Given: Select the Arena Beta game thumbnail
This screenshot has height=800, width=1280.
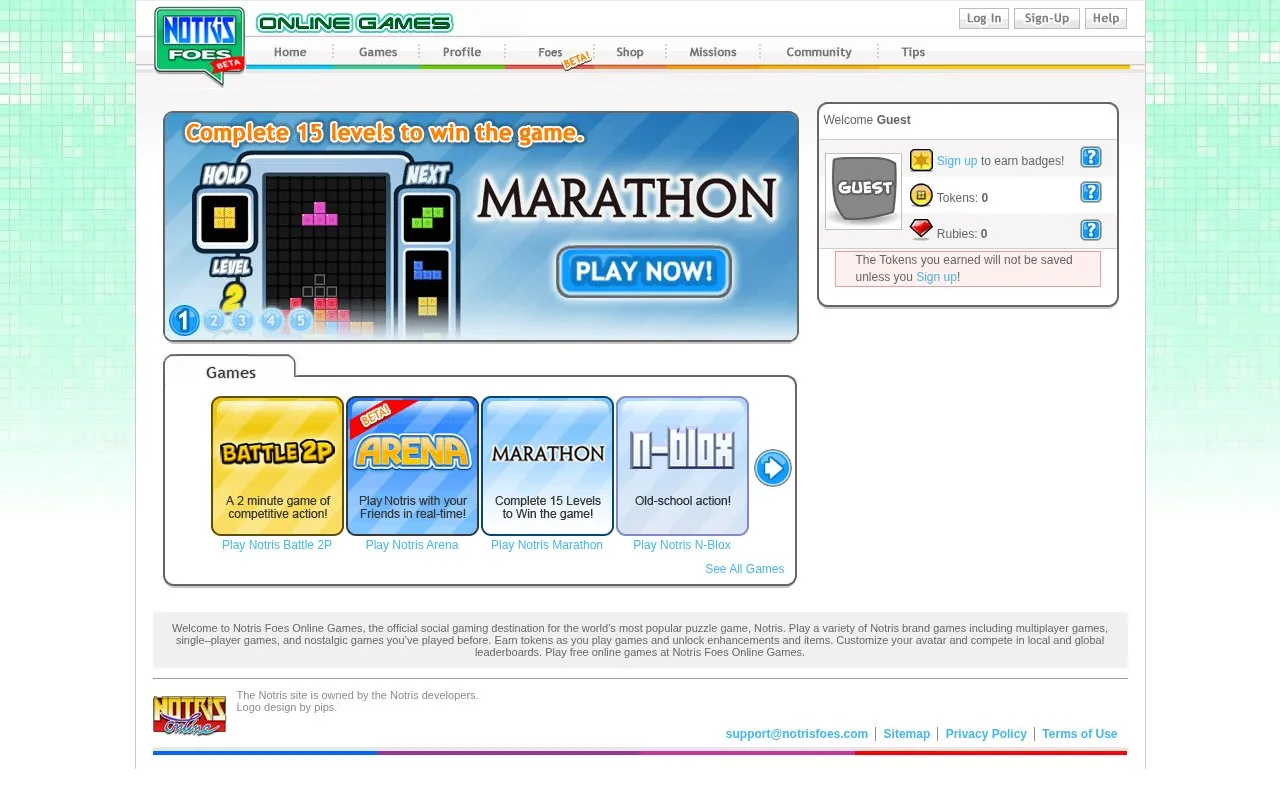Looking at the screenshot, I should pyautogui.click(x=412, y=466).
